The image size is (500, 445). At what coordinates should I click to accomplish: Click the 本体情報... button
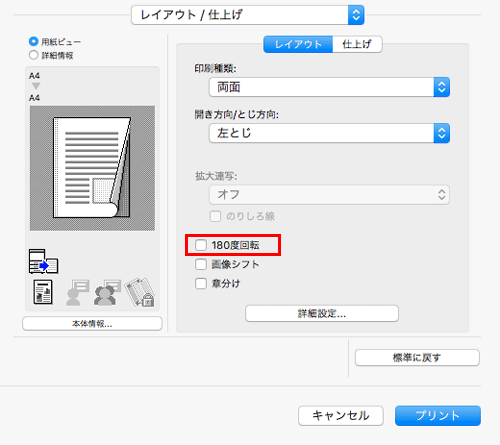coord(92,324)
